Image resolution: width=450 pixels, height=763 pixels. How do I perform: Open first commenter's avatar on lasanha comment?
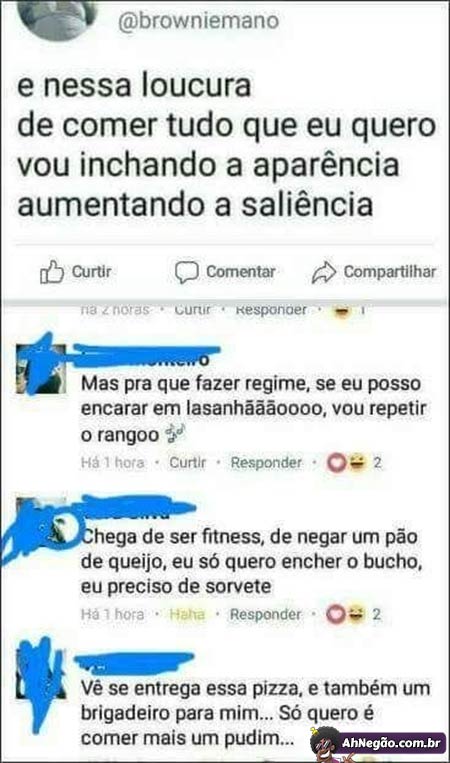tap(41, 369)
